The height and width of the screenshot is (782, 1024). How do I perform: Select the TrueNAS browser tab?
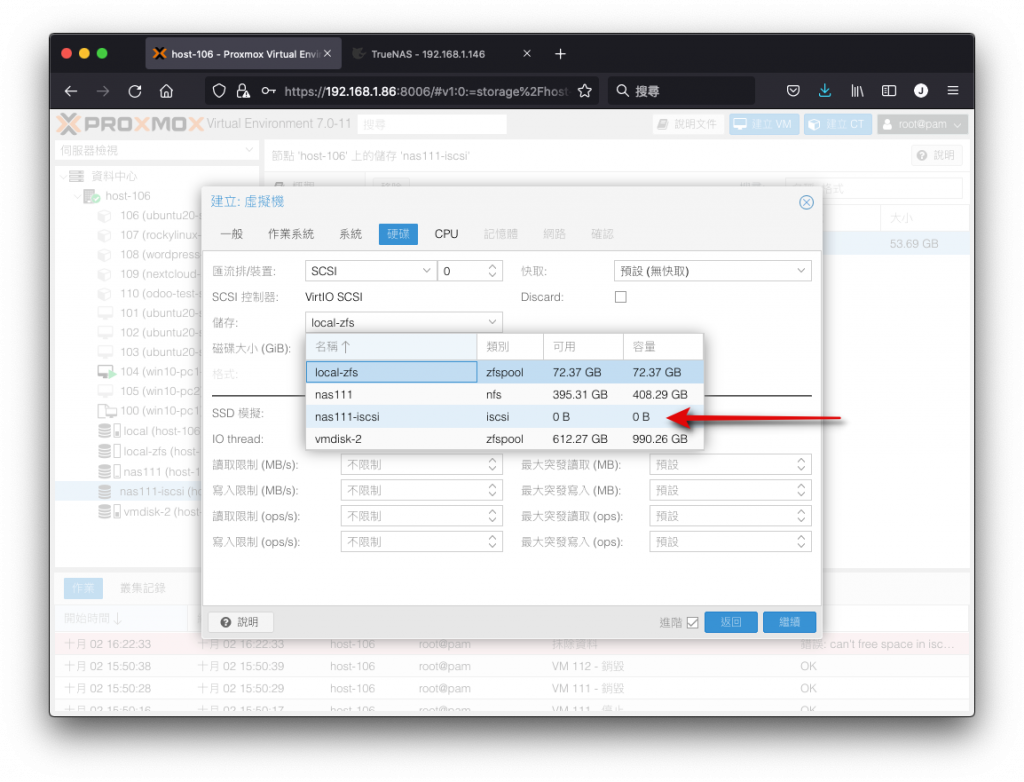pyautogui.click(x=441, y=54)
